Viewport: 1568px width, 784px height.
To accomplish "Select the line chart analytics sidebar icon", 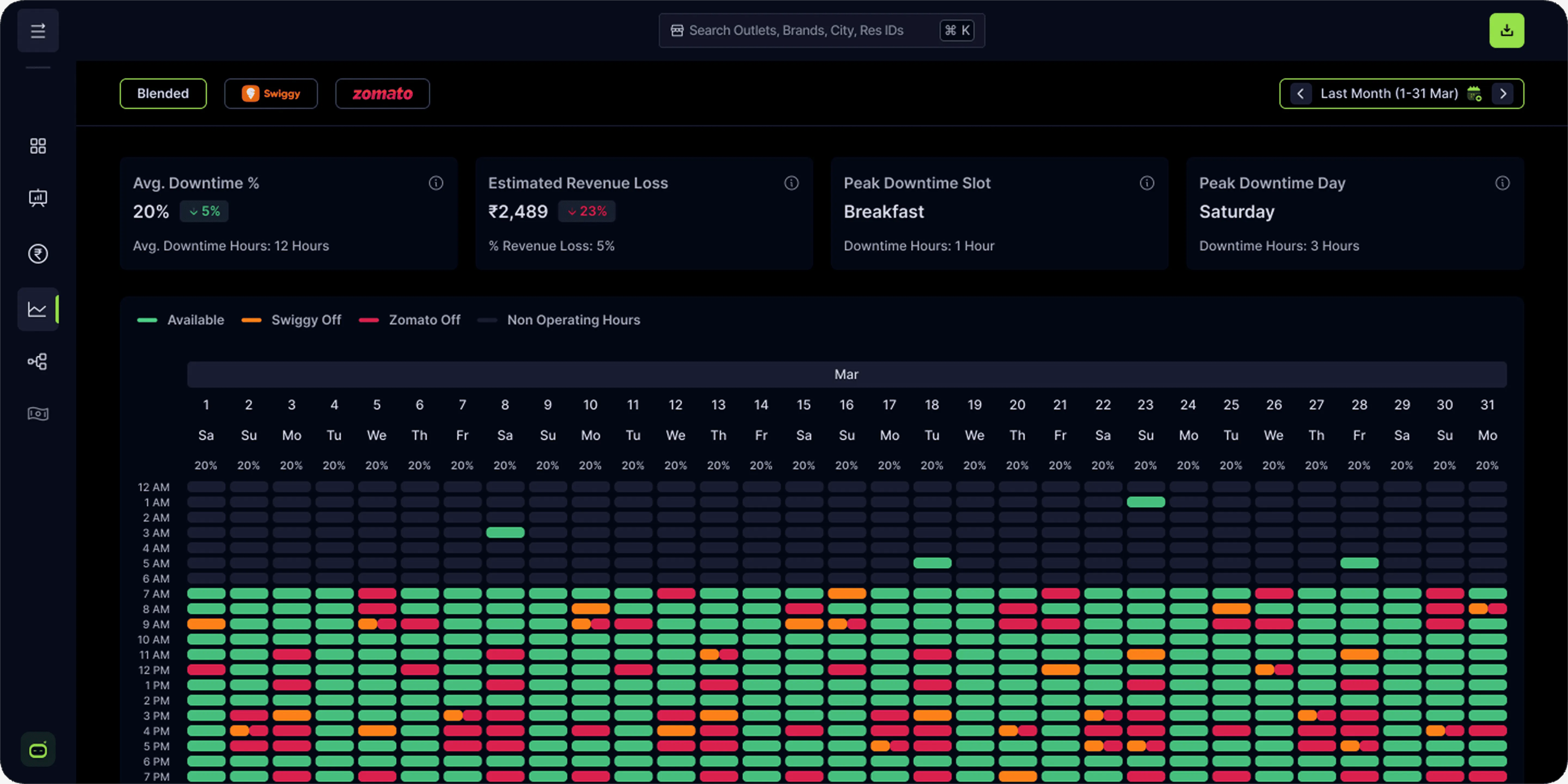I will click(38, 309).
